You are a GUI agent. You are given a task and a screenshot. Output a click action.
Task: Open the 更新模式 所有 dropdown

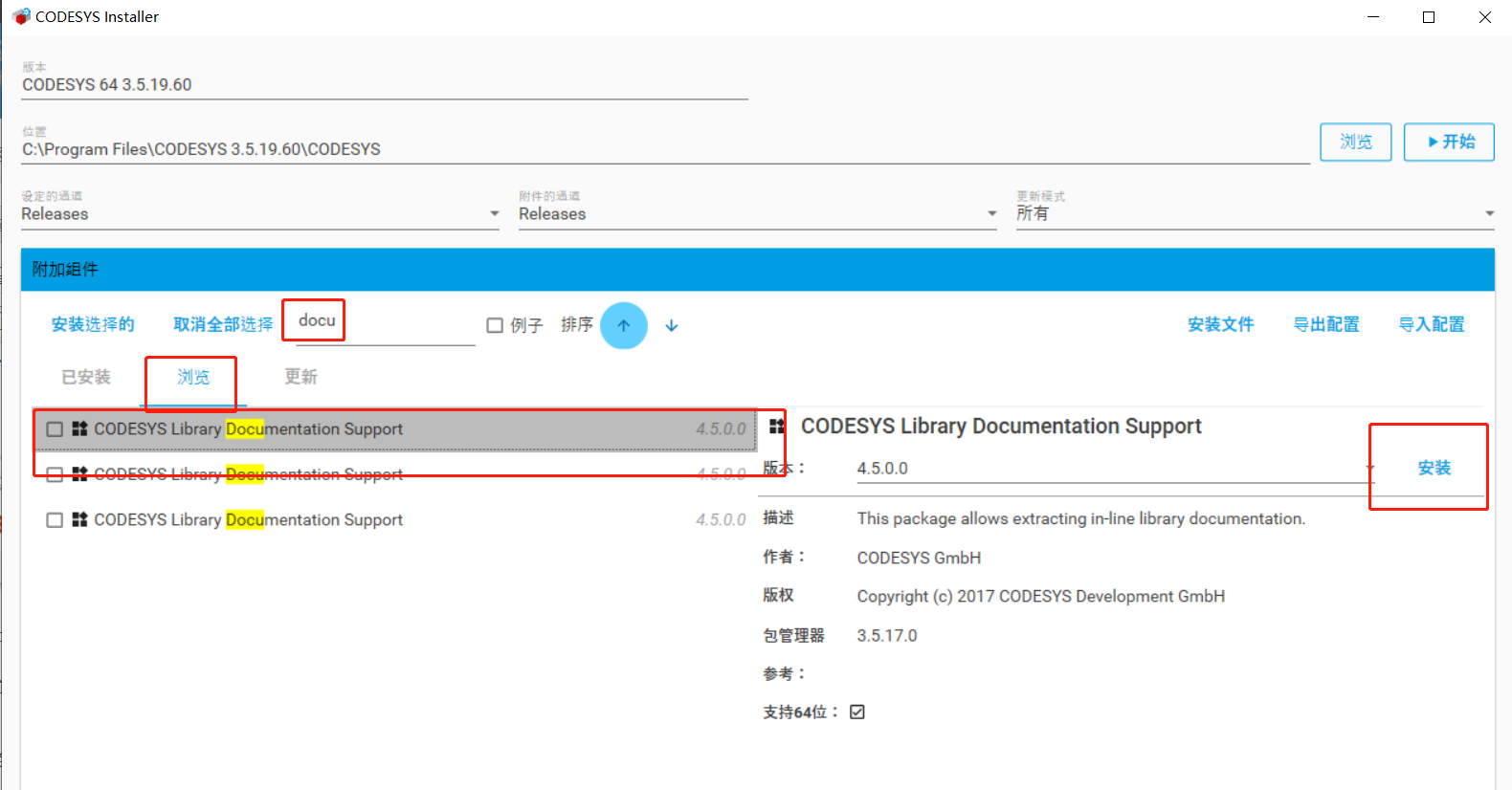point(1255,213)
